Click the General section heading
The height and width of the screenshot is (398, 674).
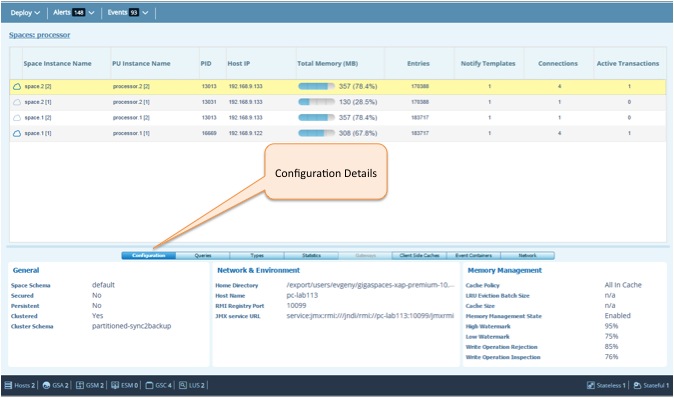(x=26, y=270)
